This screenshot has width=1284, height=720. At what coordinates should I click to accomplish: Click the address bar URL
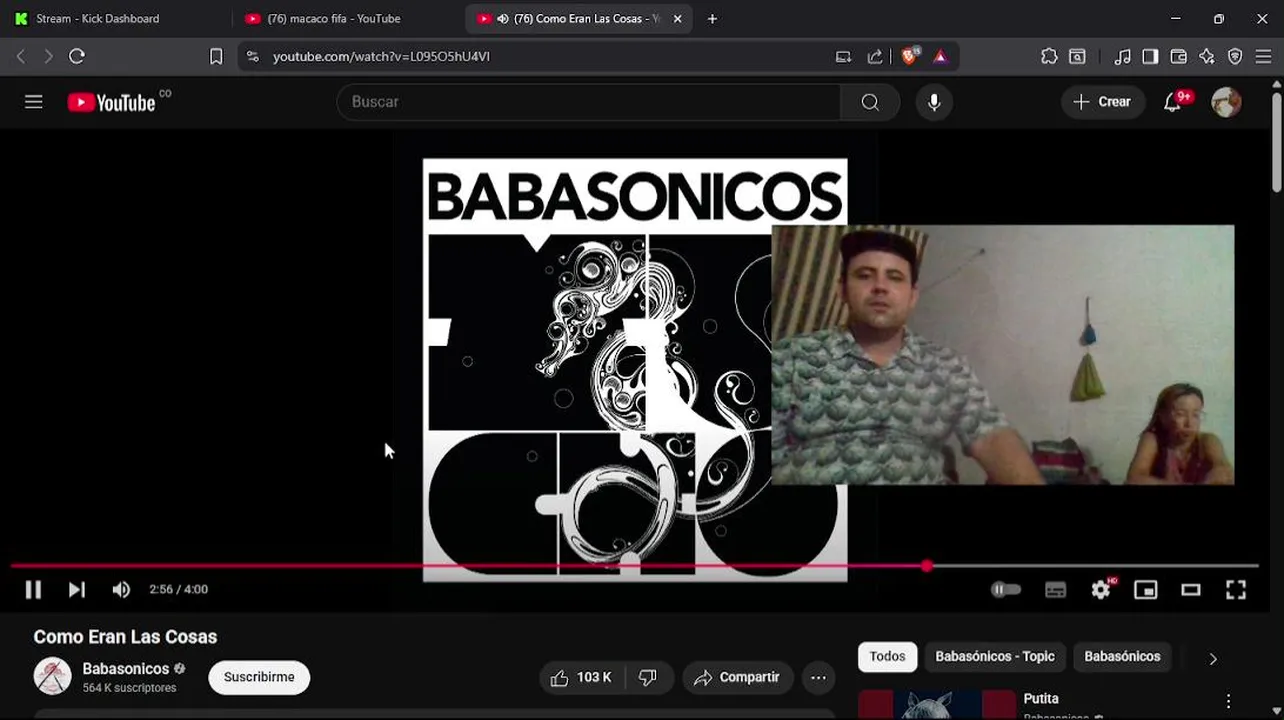pyautogui.click(x=381, y=56)
